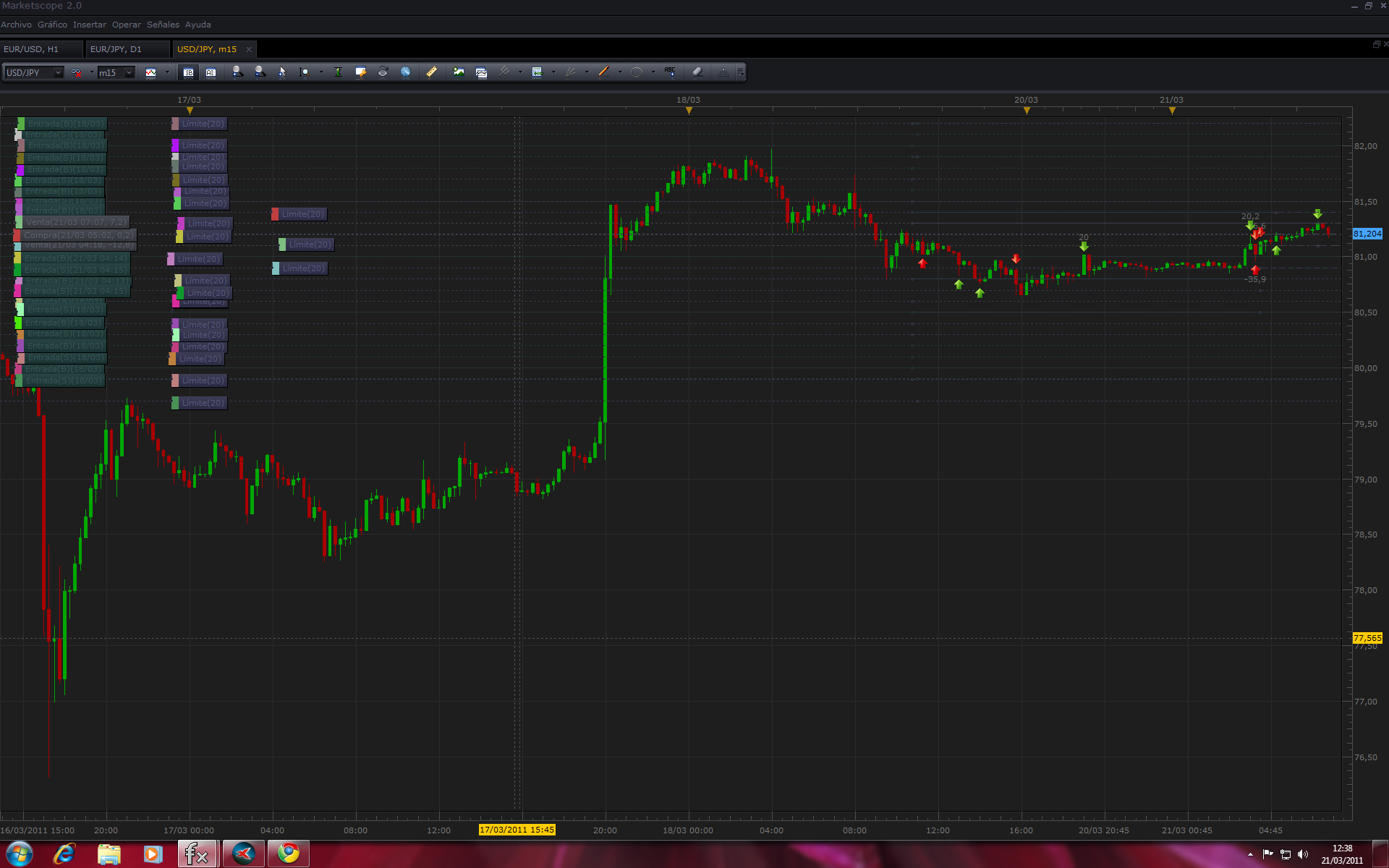The image size is (1389, 868).
Task: Toggle the chain link unlink button
Action: (76, 72)
